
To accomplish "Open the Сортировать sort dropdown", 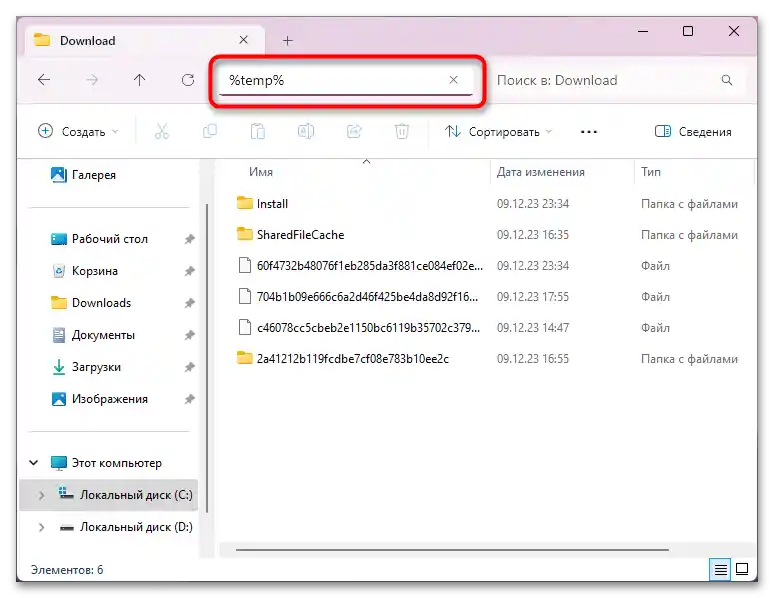I will pyautogui.click(x=499, y=131).
